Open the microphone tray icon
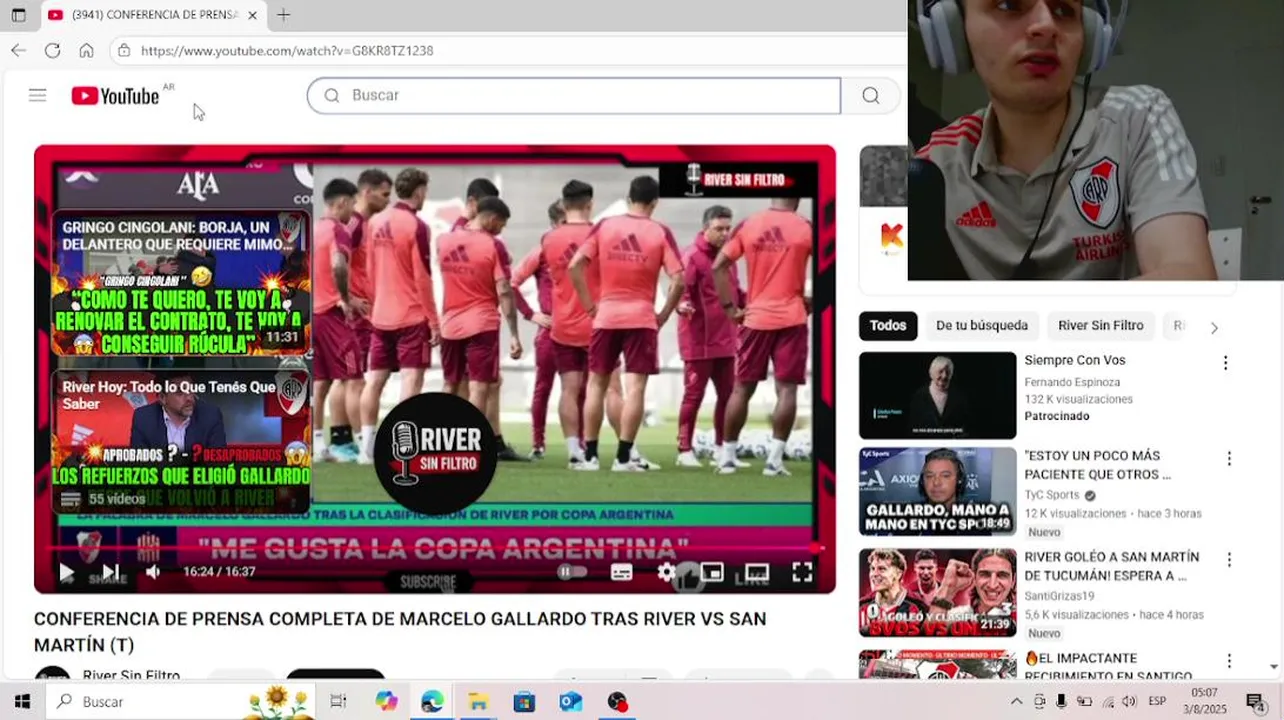 pyautogui.click(x=1061, y=702)
